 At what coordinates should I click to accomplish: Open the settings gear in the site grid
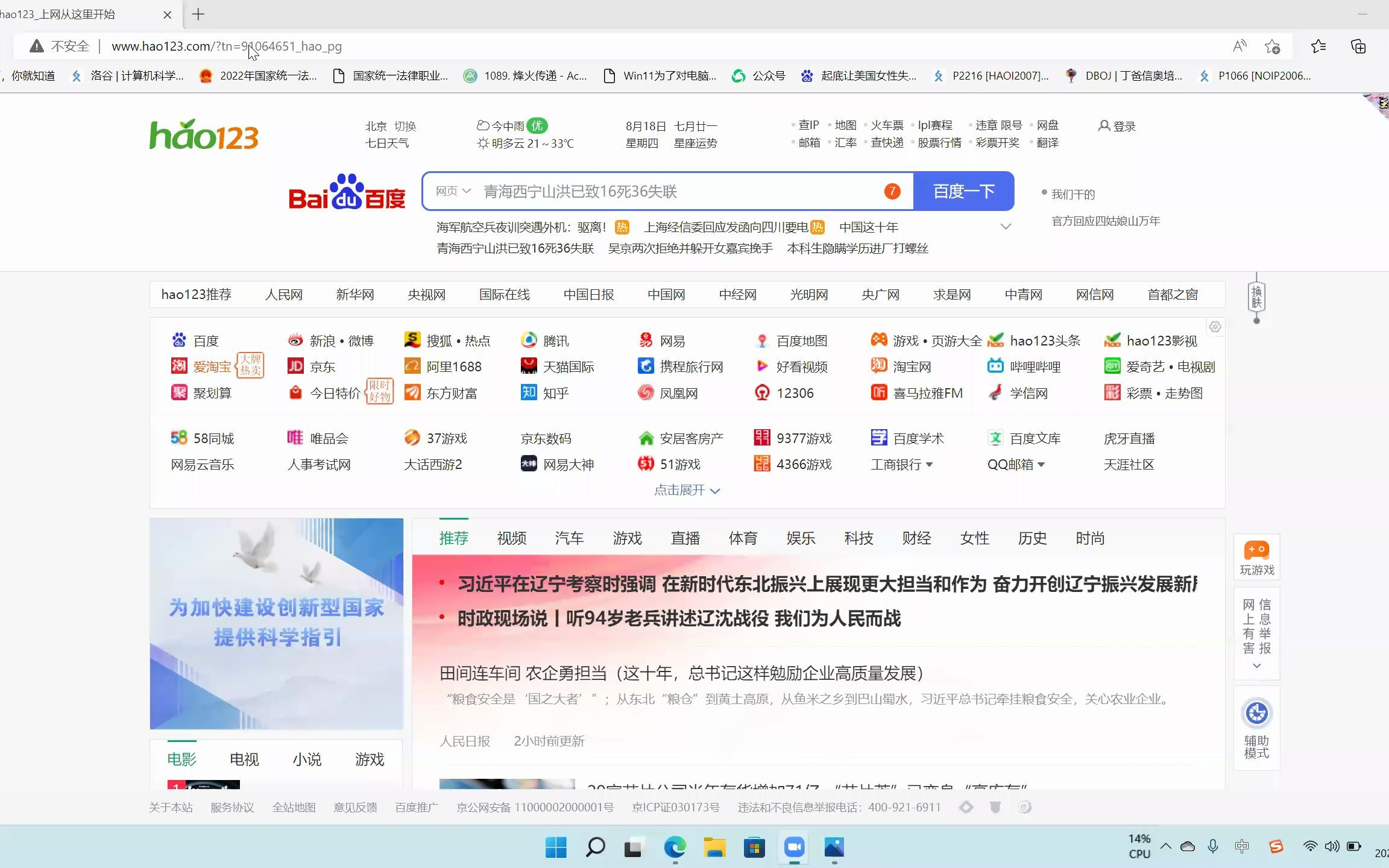click(1215, 327)
